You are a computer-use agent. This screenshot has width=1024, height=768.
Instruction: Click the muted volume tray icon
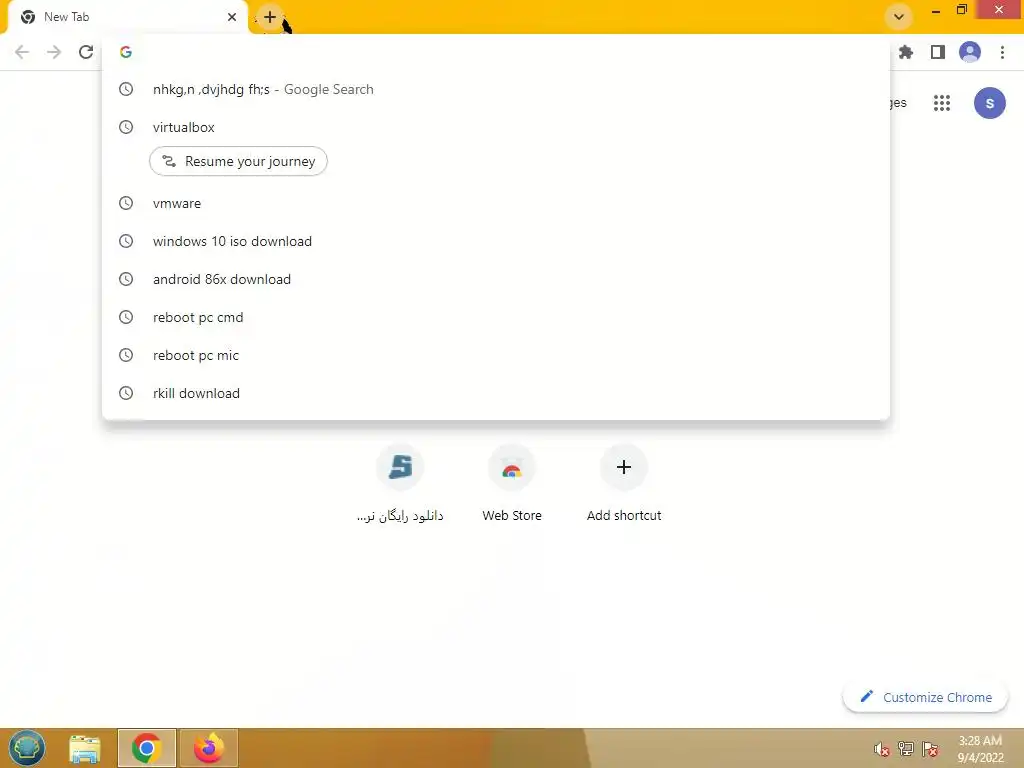coord(882,749)
